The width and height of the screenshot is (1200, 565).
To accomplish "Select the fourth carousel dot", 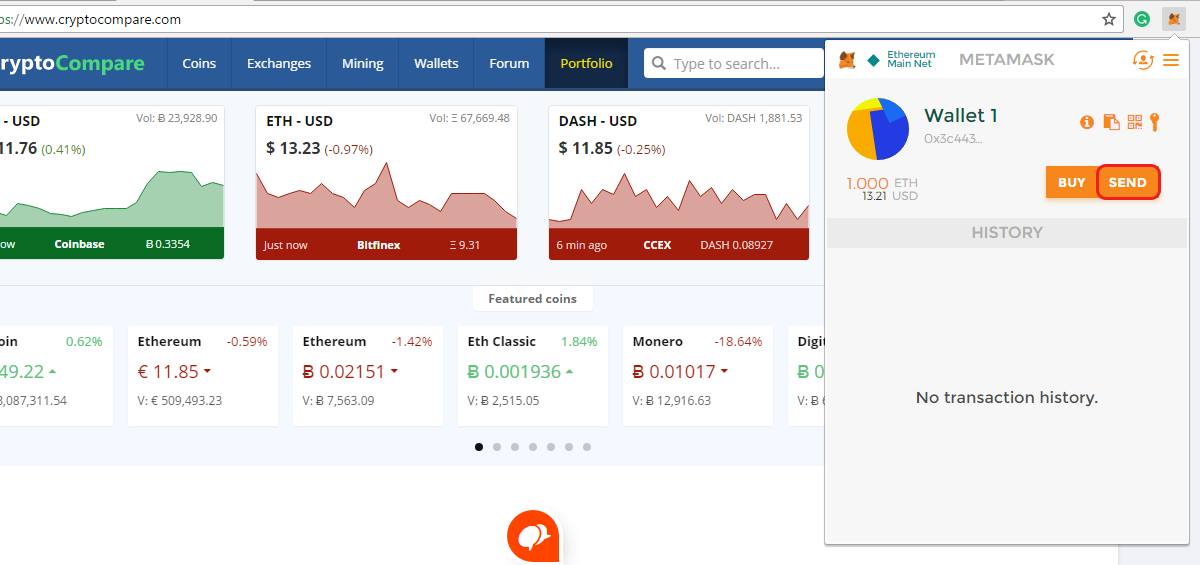I will [x=533, y=447].
